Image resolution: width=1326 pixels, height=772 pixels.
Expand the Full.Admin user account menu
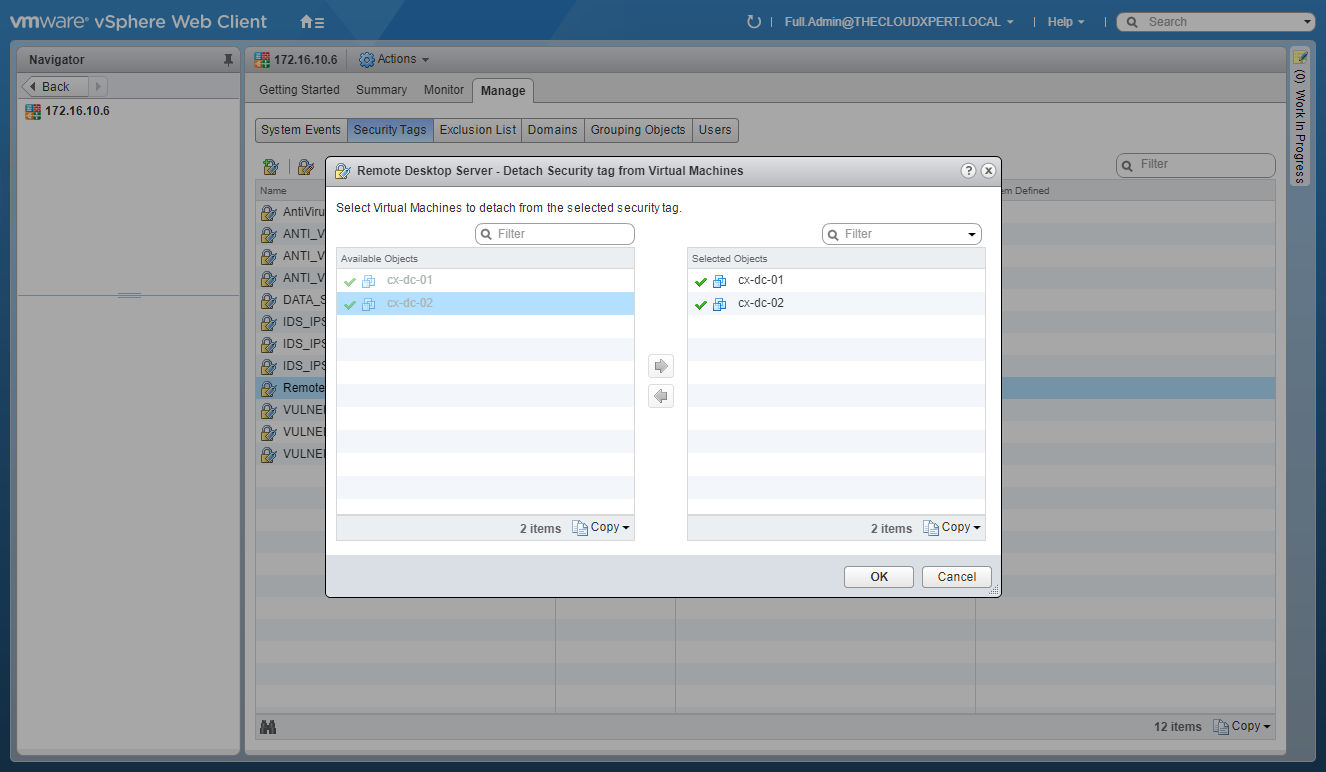899,22
